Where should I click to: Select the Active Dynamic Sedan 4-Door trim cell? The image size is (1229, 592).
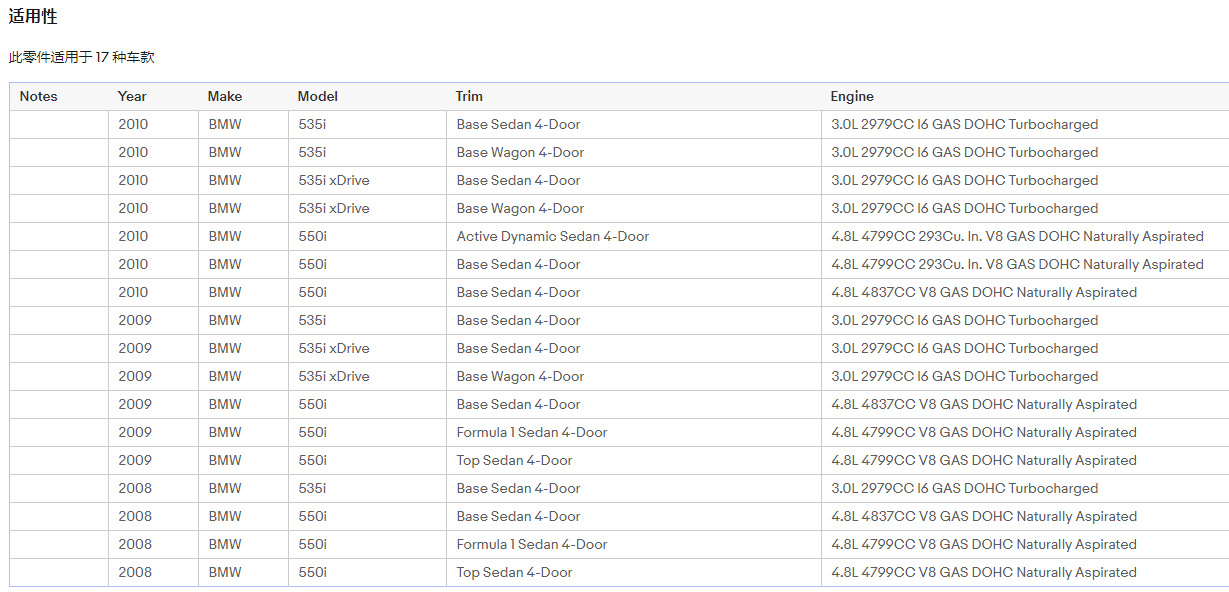(553, 237)
